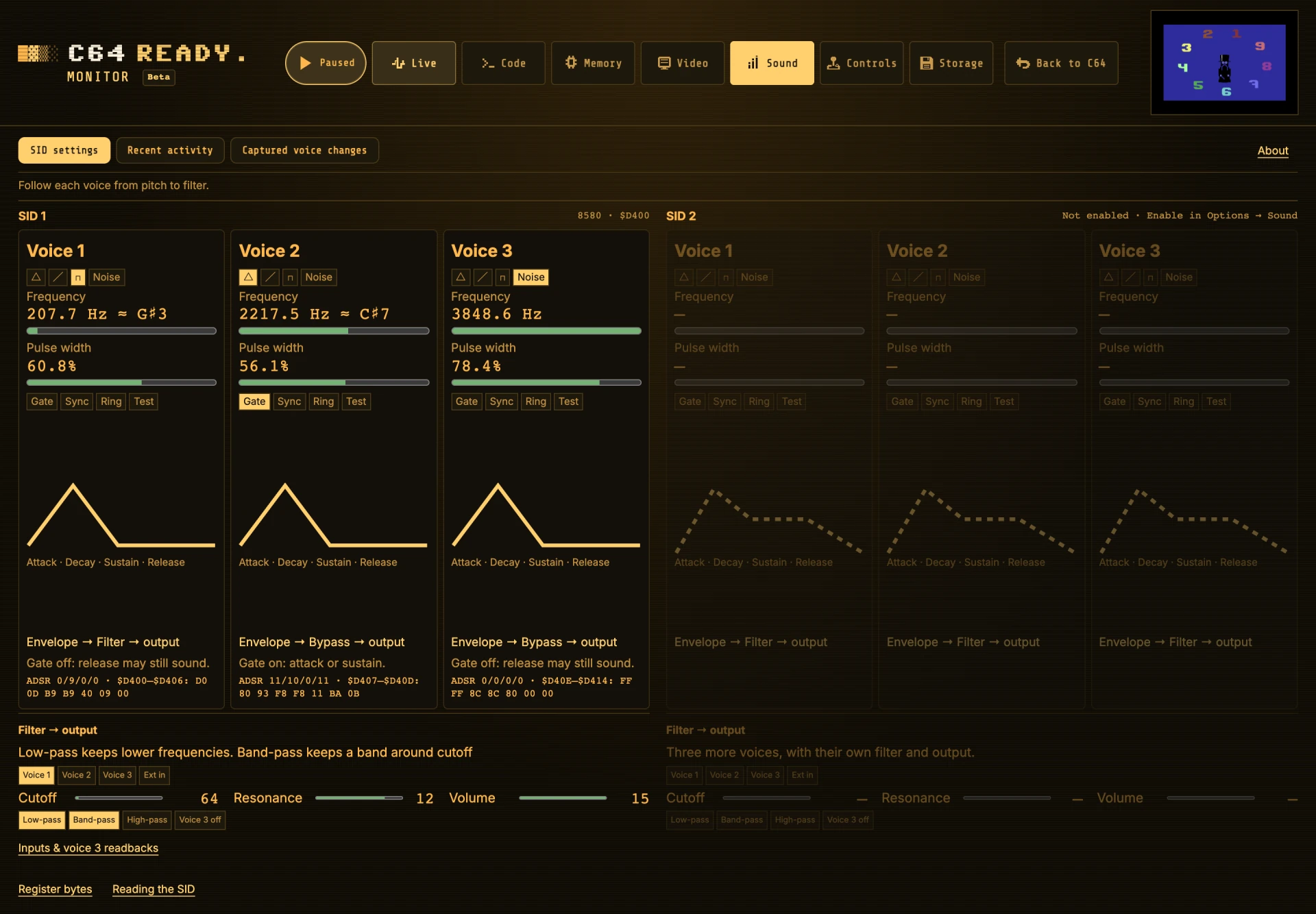
Task: Expand Inputs & voice 3 readbacks
Action: 88,848
